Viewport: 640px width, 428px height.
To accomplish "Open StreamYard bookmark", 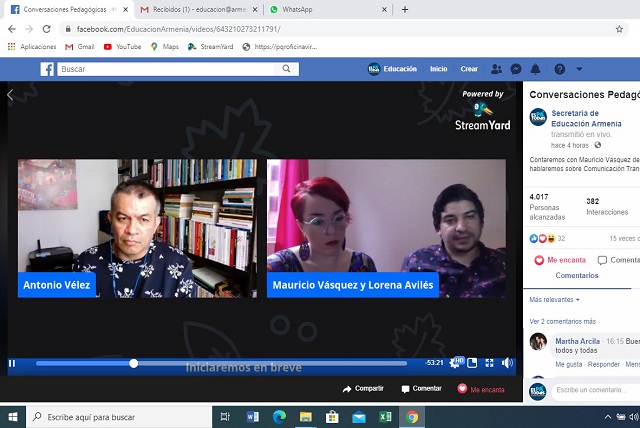I will 211,47.
